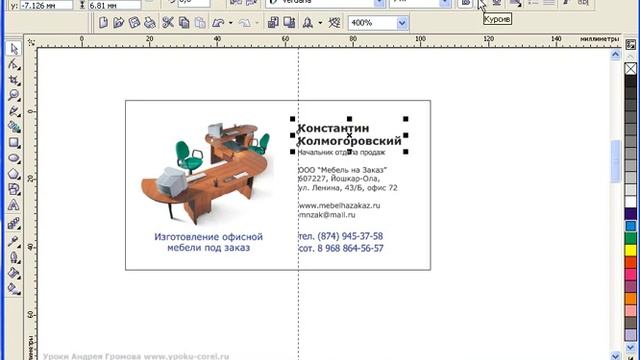Pick the white color swatch

(631, 202)
